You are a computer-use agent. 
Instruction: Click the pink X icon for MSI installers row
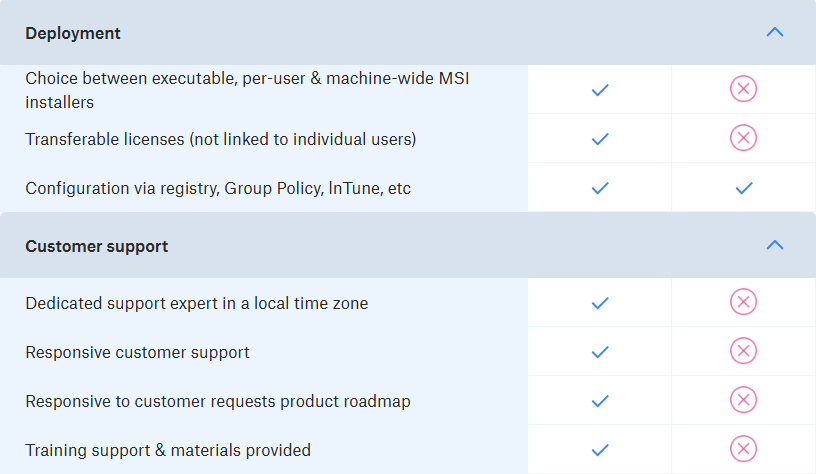pyautogui.click(x=743, y=89)
